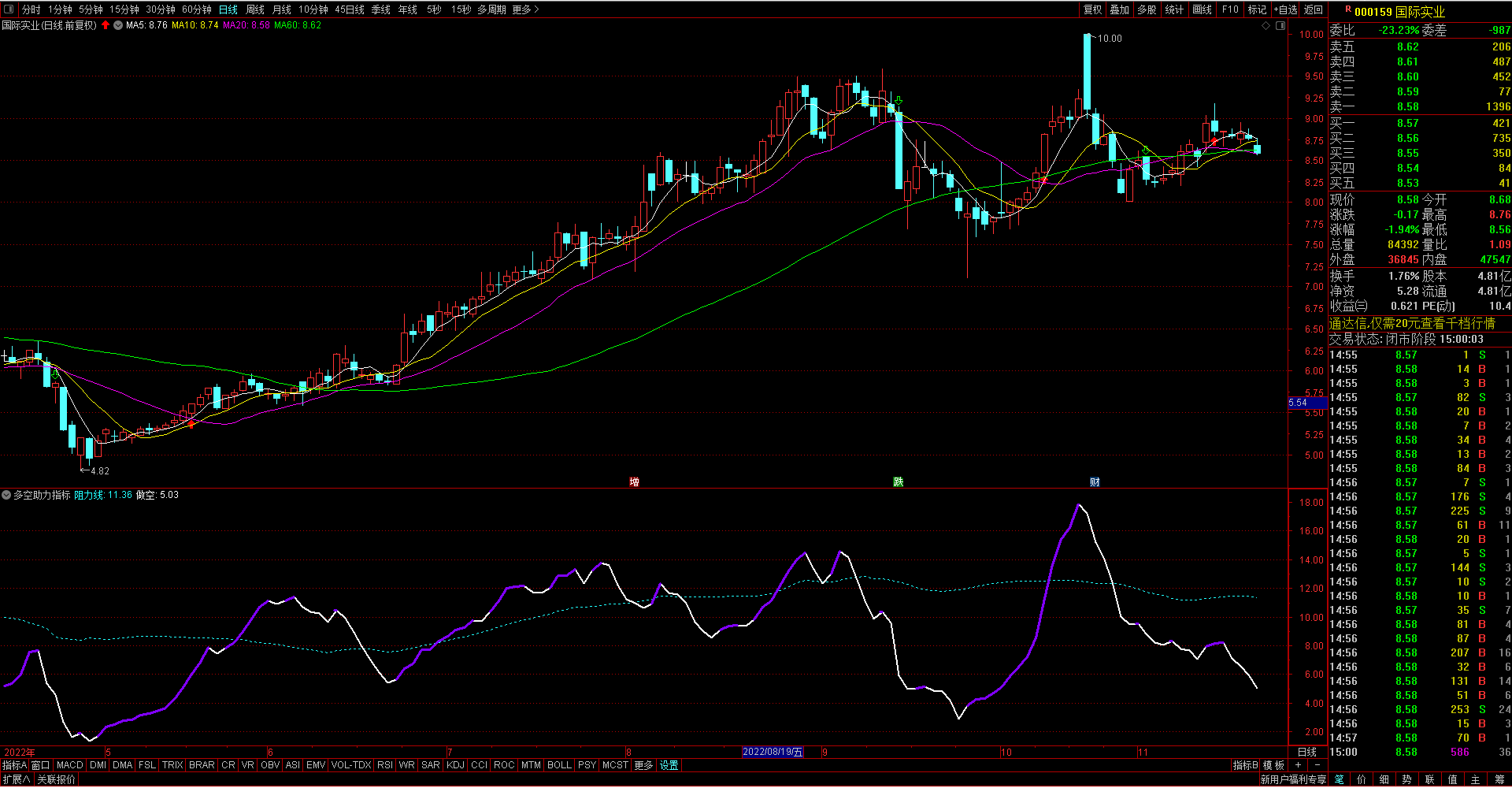The height and width of the screenshot is (788, 1512).
Task: Click the 复权 button
Action: (x=1093, y=9)
